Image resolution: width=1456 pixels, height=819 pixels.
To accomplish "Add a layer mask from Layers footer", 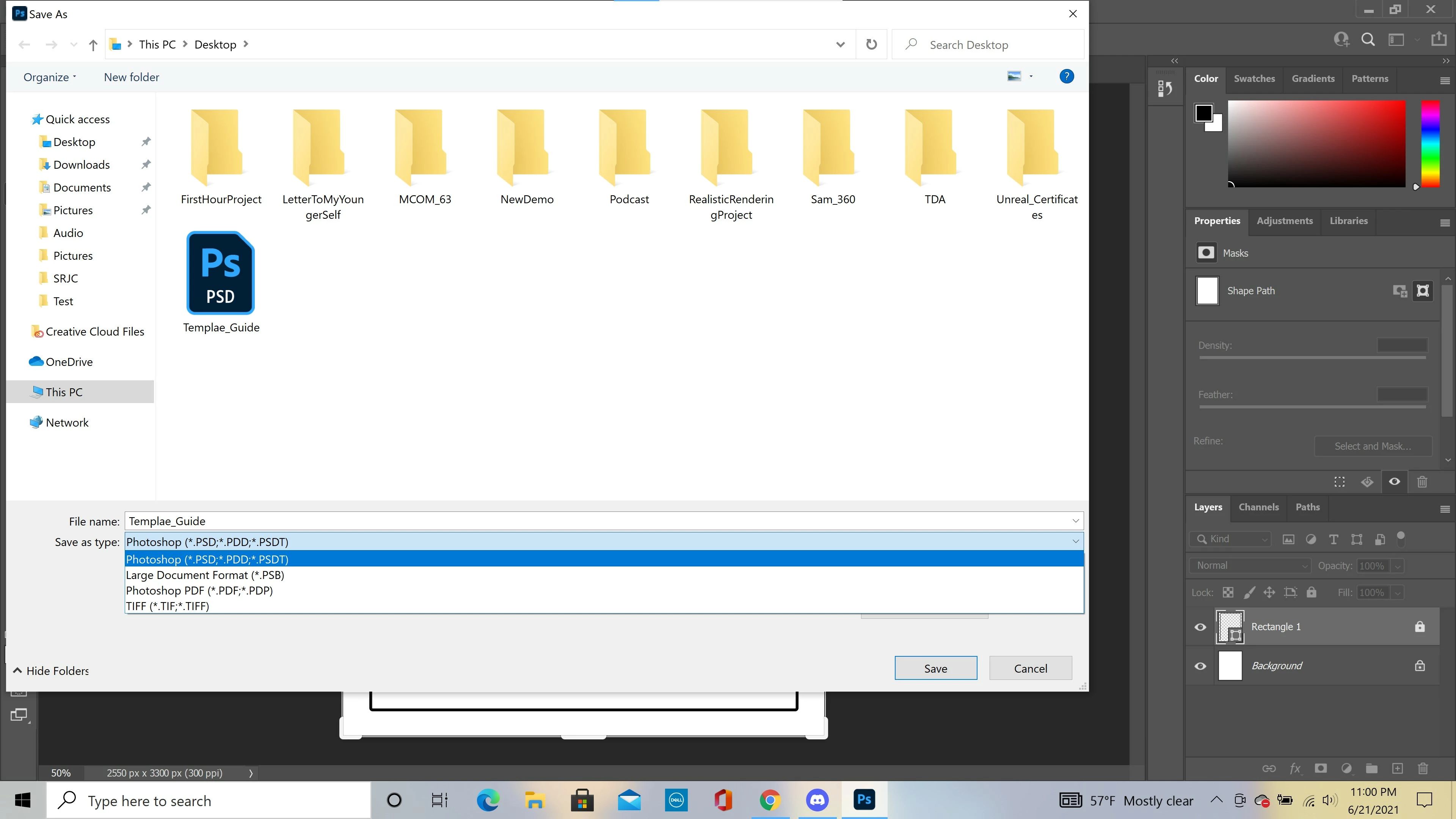I will pos(1321,768).
